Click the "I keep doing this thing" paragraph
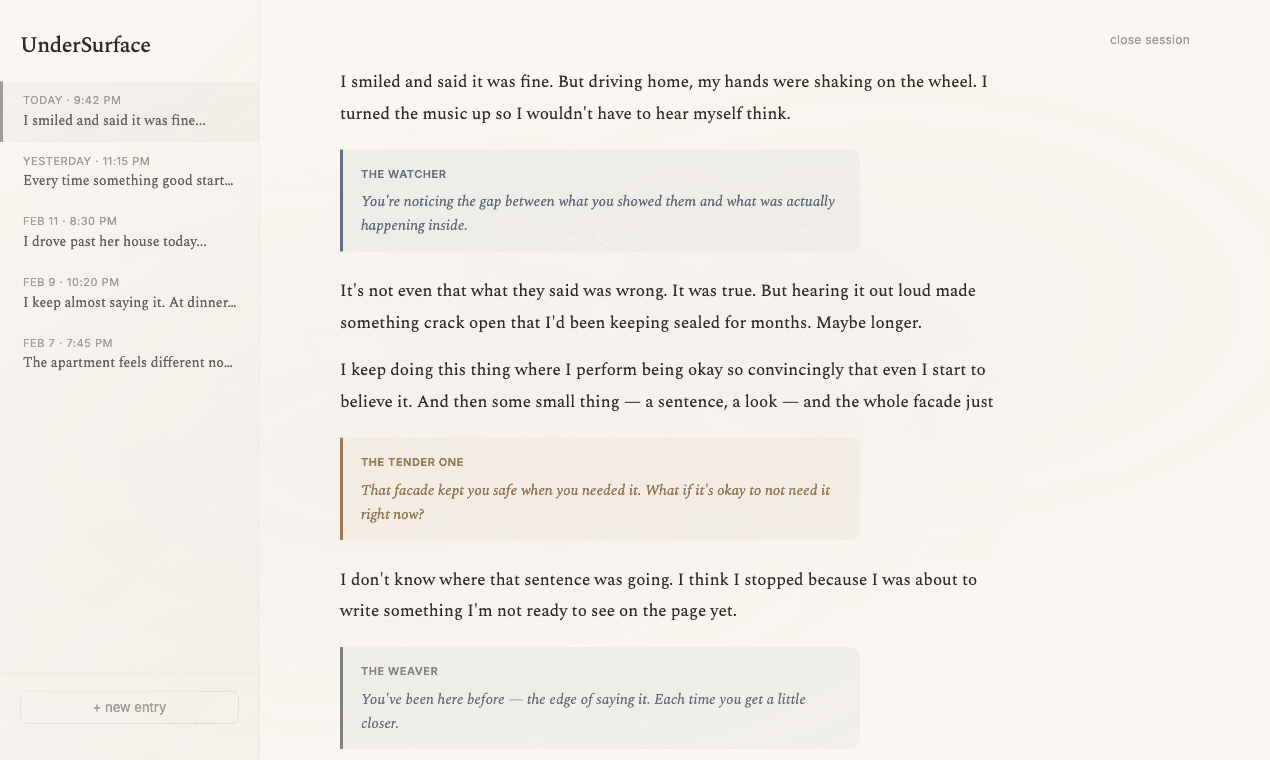This screenshot has width=1270, height=760. click(x=665, y=385)
